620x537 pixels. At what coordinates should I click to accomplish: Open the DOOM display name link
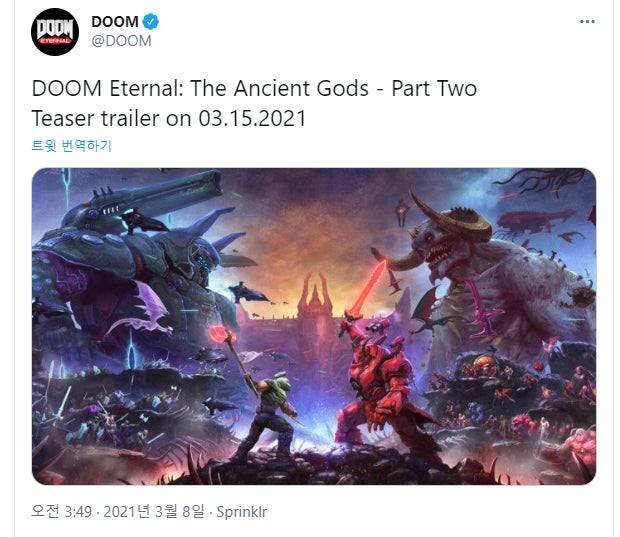(x=115, y=21)
